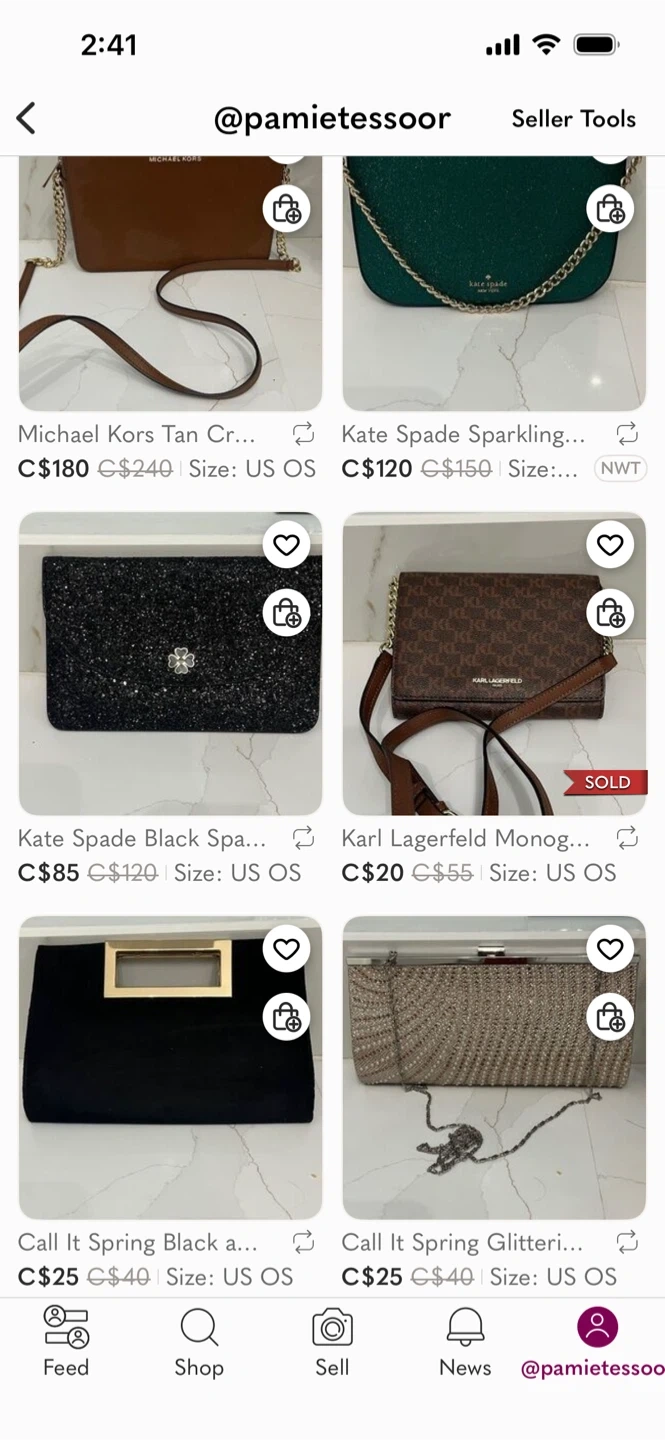Open the Sell camera tab
The height and width of the screenshot is (1440, 665).
click(332, 1342)
